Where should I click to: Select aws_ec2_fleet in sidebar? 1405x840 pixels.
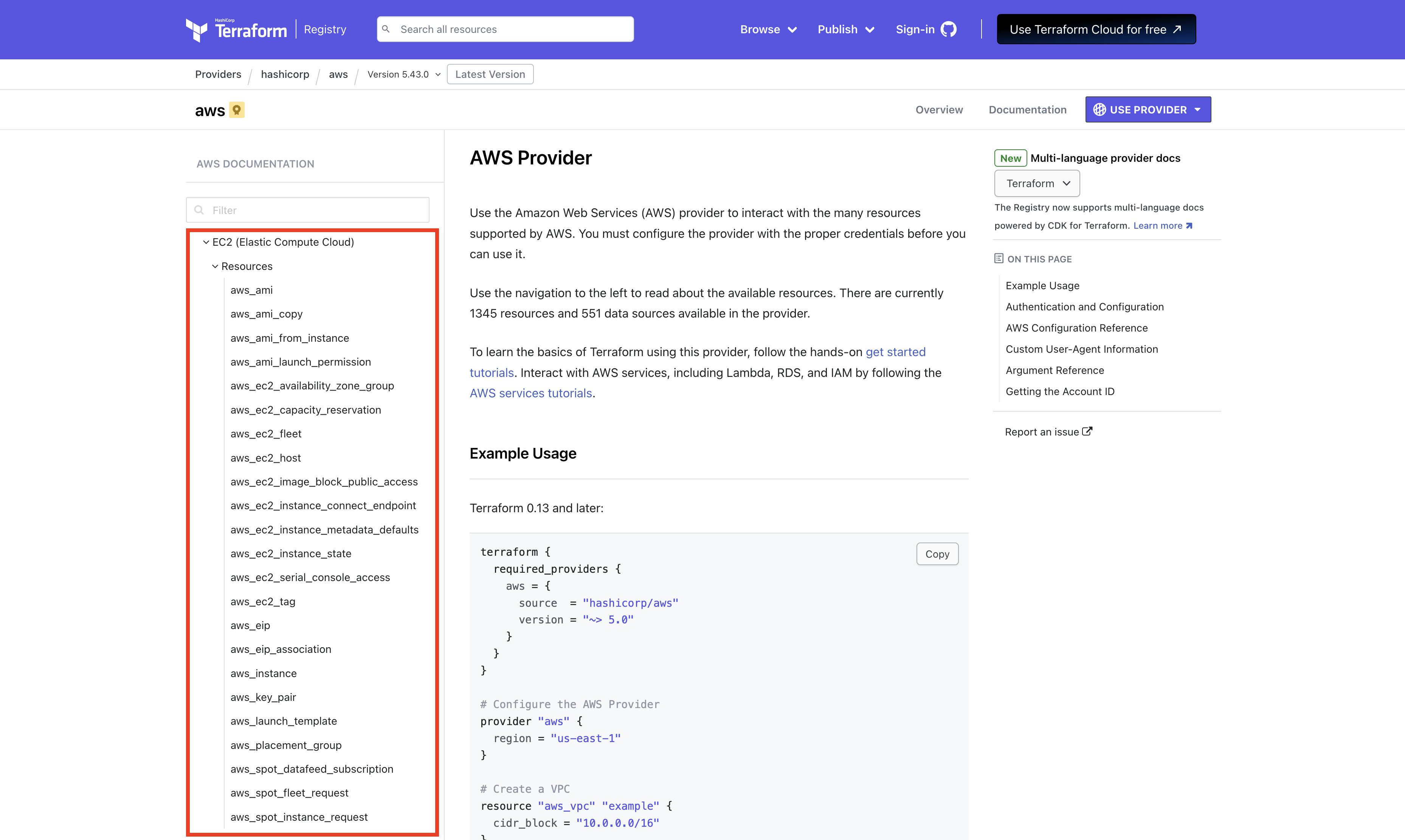click(265, 434)
